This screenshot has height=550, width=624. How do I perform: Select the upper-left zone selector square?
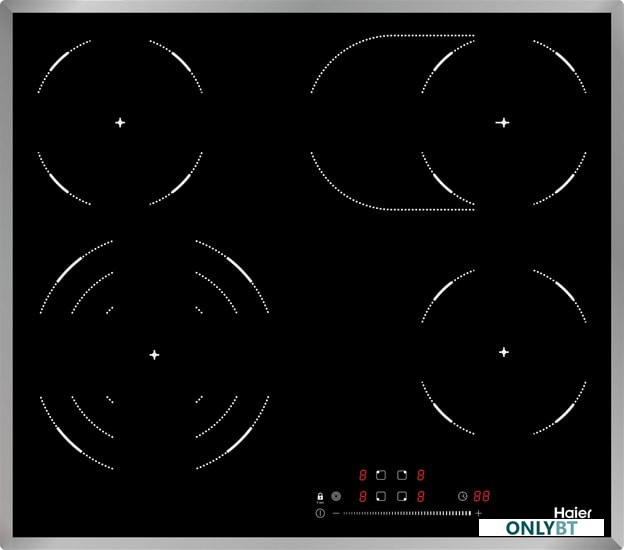381,475
